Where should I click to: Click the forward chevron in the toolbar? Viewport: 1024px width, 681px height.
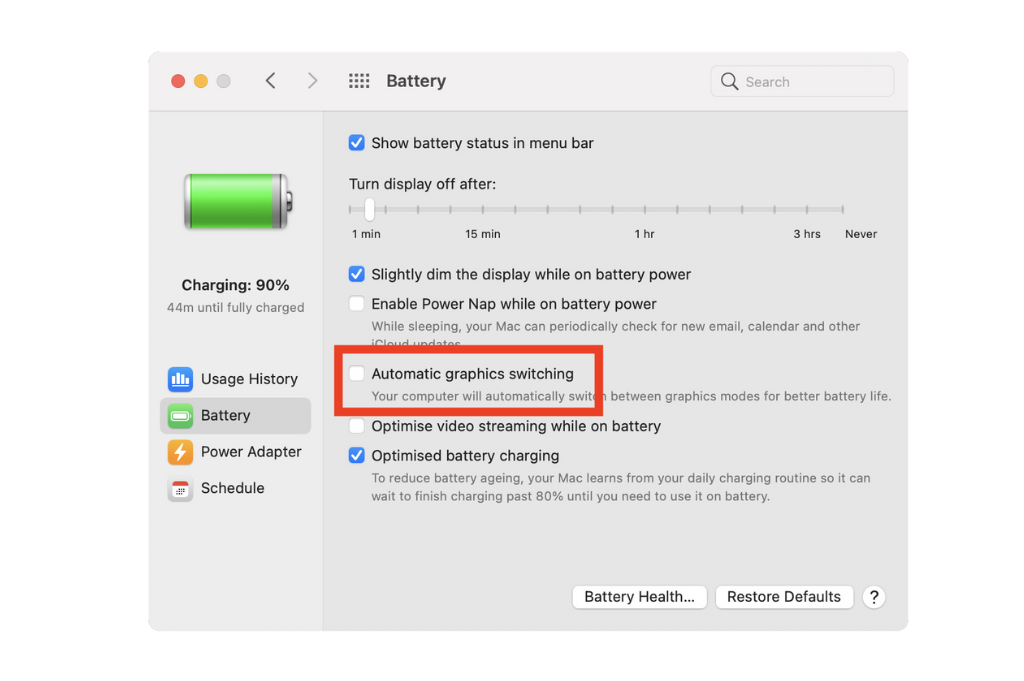tap(312, 81)
